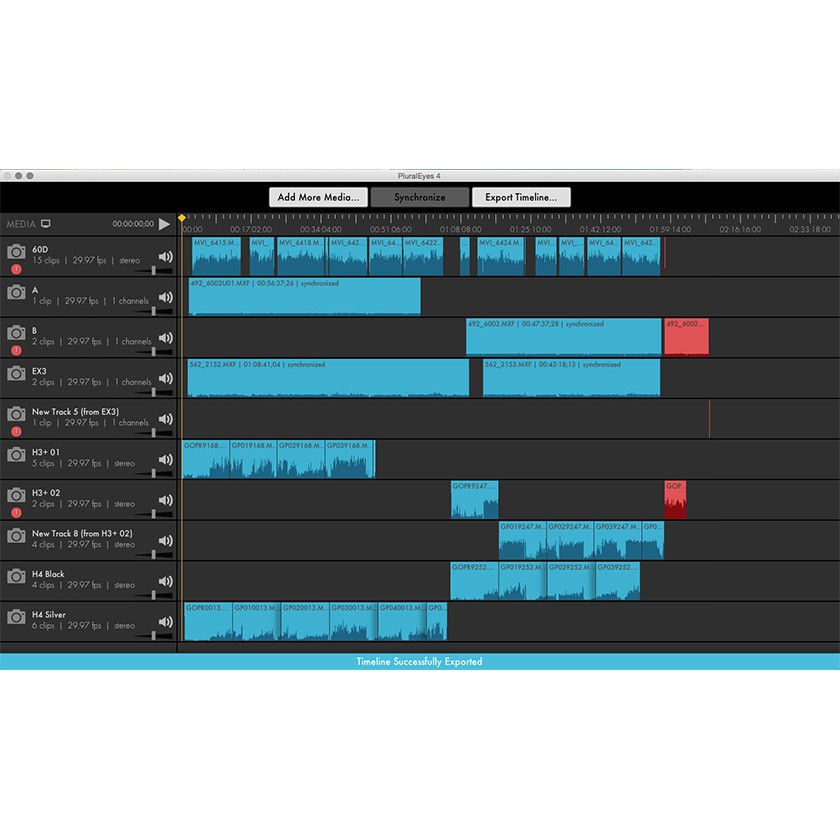
Task: Click the red warning badge on New Track 5
Action: 17,431
